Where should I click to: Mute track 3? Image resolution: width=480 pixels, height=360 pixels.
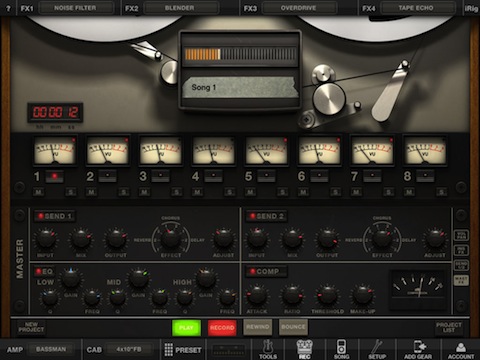144,192
